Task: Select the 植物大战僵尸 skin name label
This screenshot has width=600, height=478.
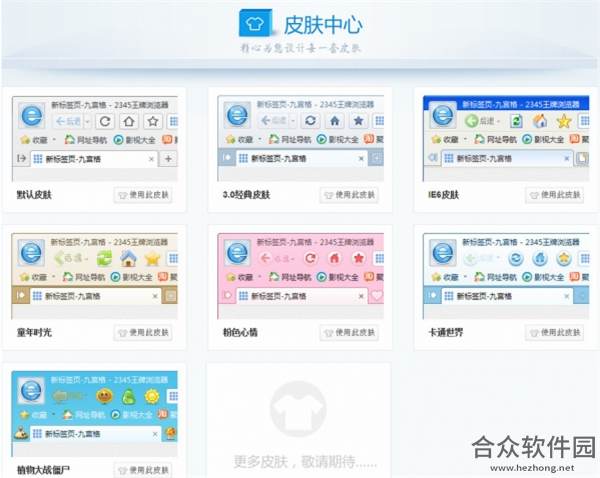Action: coord(43,470)
